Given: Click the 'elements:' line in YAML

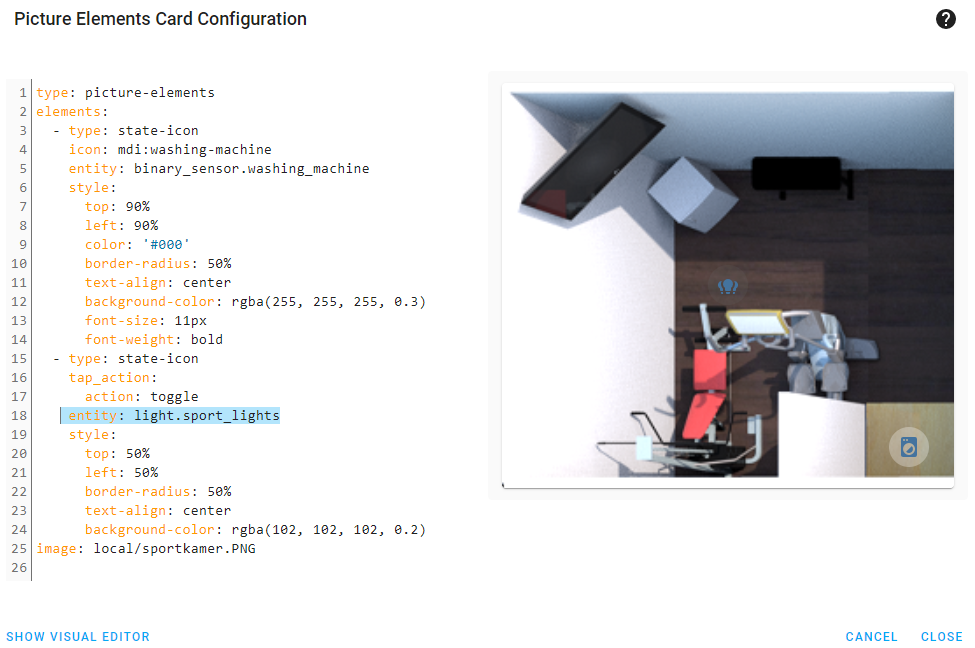Looking at the screenshot, I should click(x=72, y=112).
